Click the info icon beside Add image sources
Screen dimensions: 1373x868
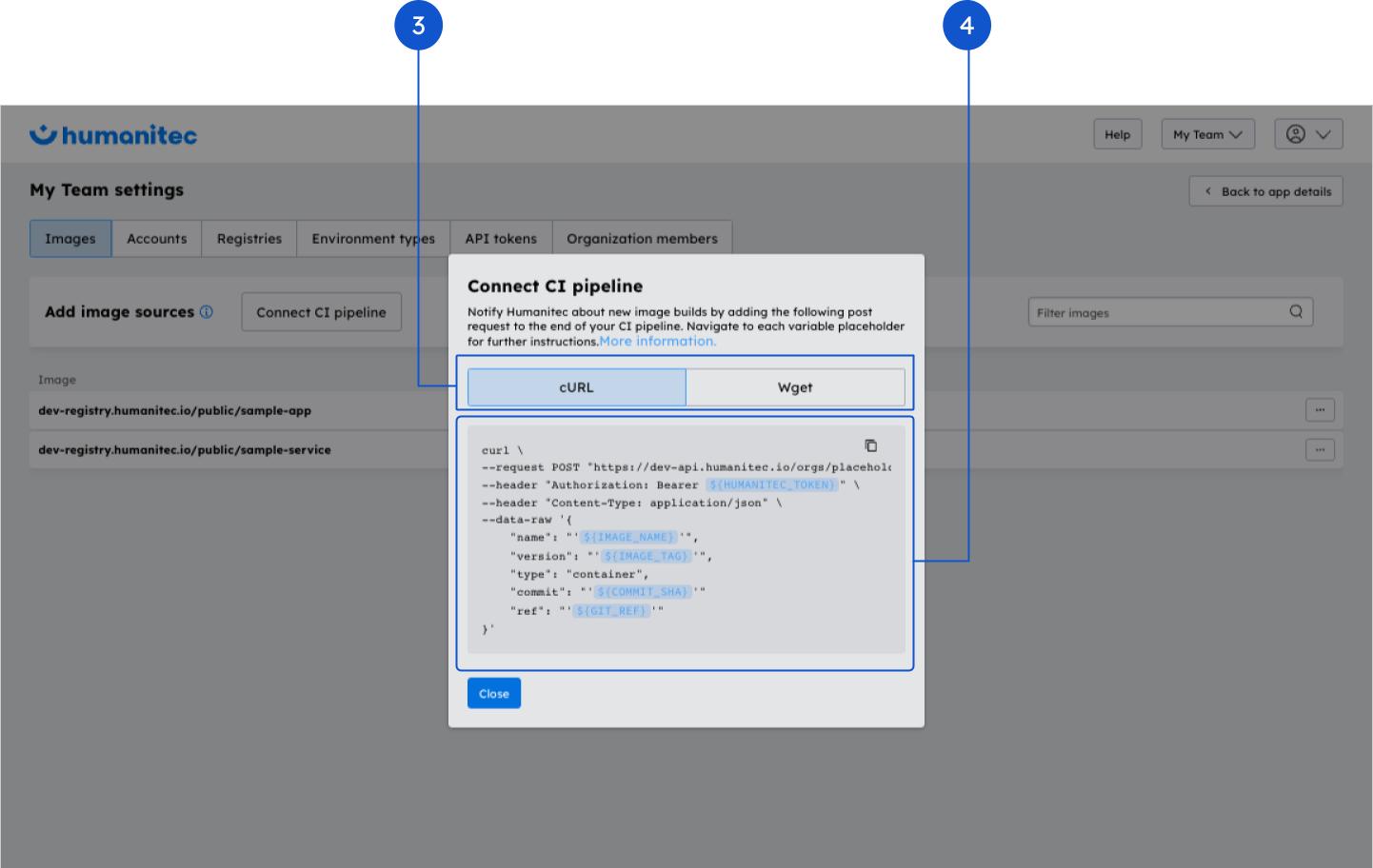207,312
